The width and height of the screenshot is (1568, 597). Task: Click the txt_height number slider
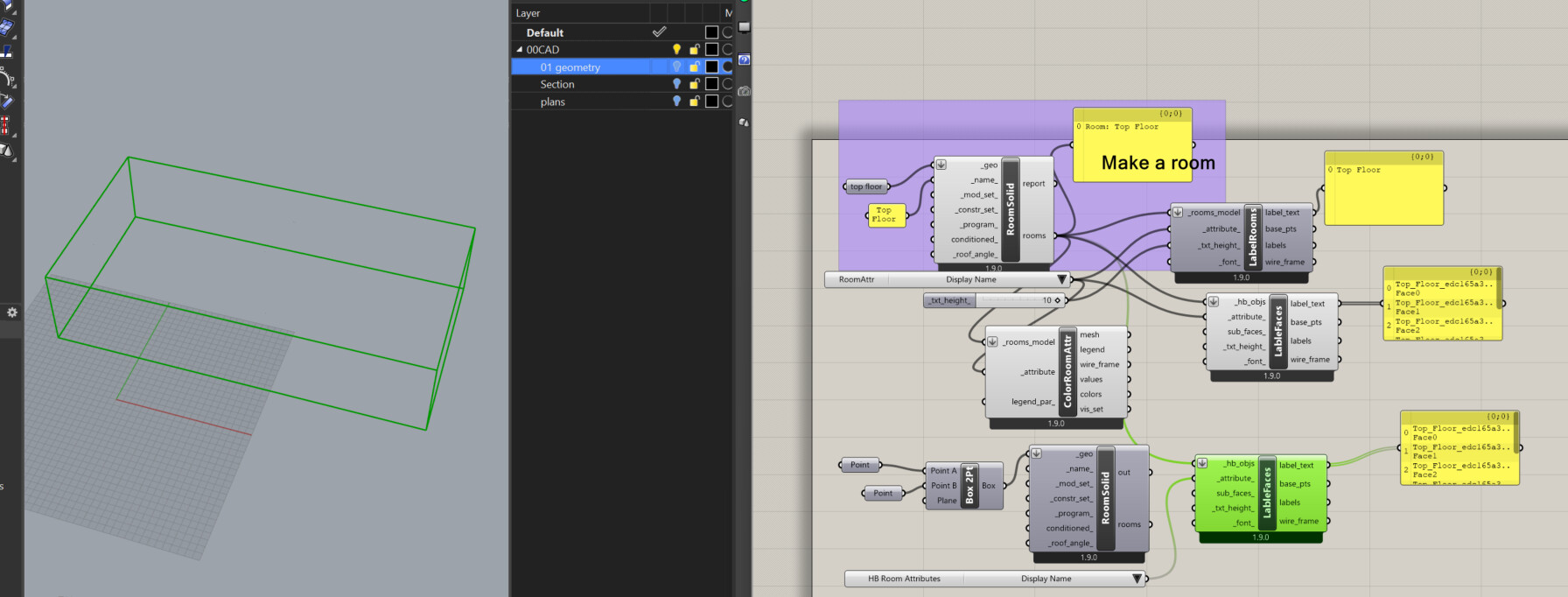(1006, 300)
